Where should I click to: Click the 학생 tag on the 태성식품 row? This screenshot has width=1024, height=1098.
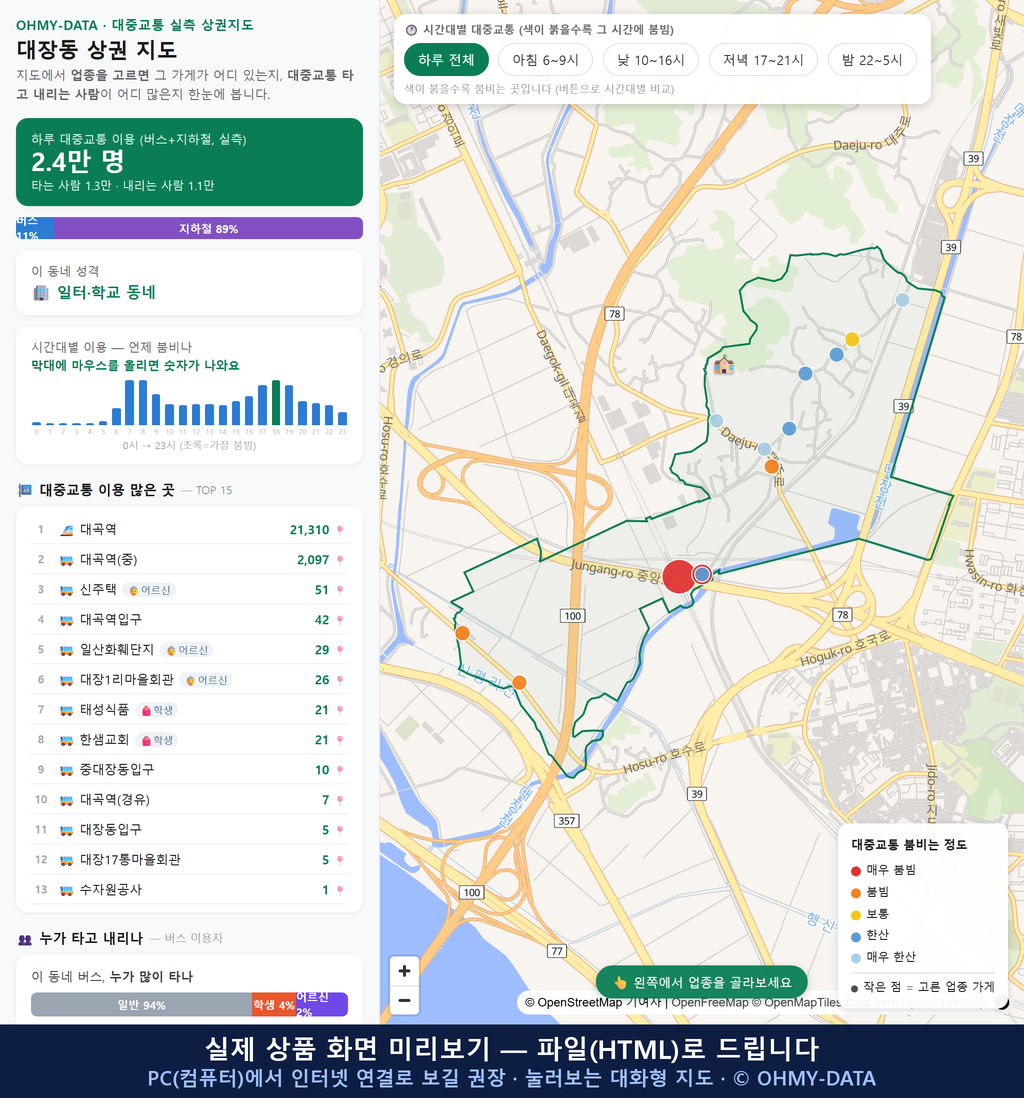coord(157,710)
